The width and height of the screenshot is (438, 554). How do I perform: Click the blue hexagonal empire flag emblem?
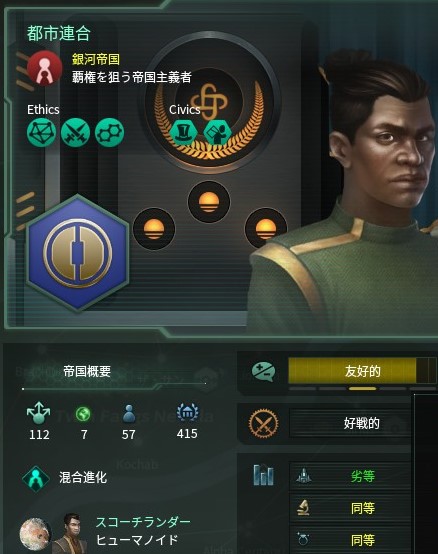78,253
